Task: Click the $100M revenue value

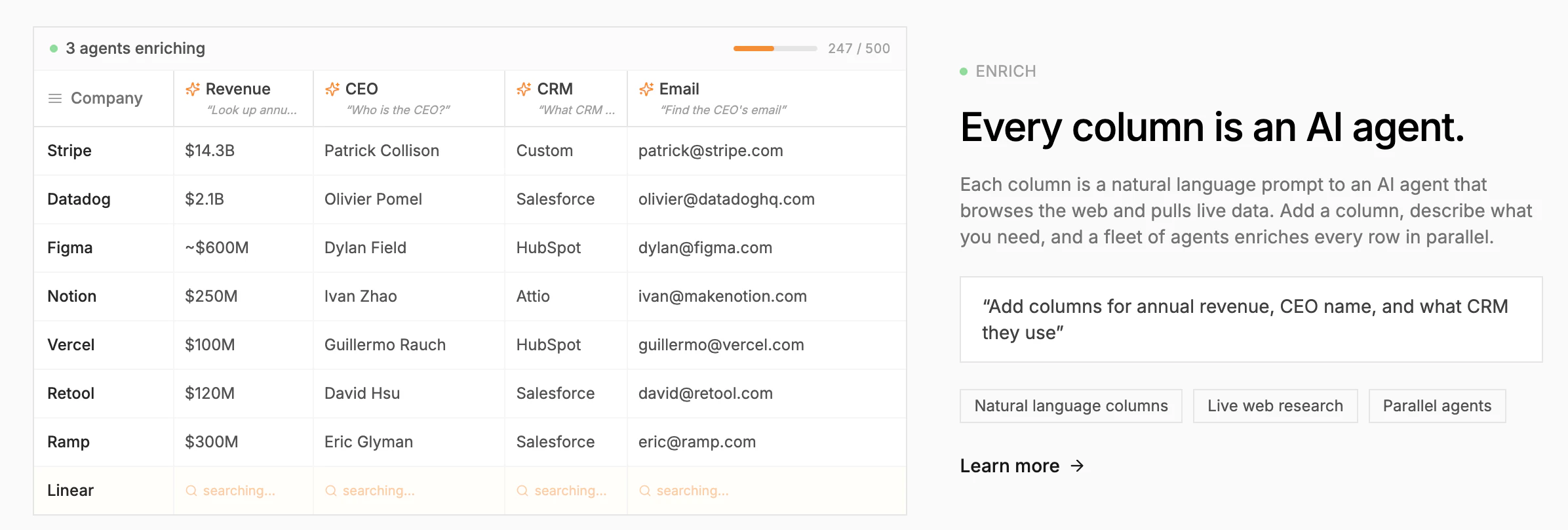Action: (x=210, y=345)
